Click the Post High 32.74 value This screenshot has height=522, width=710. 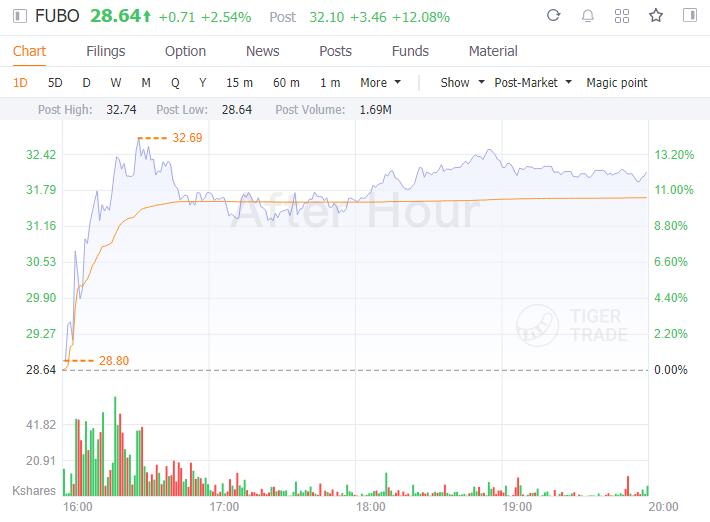(121, 110)
